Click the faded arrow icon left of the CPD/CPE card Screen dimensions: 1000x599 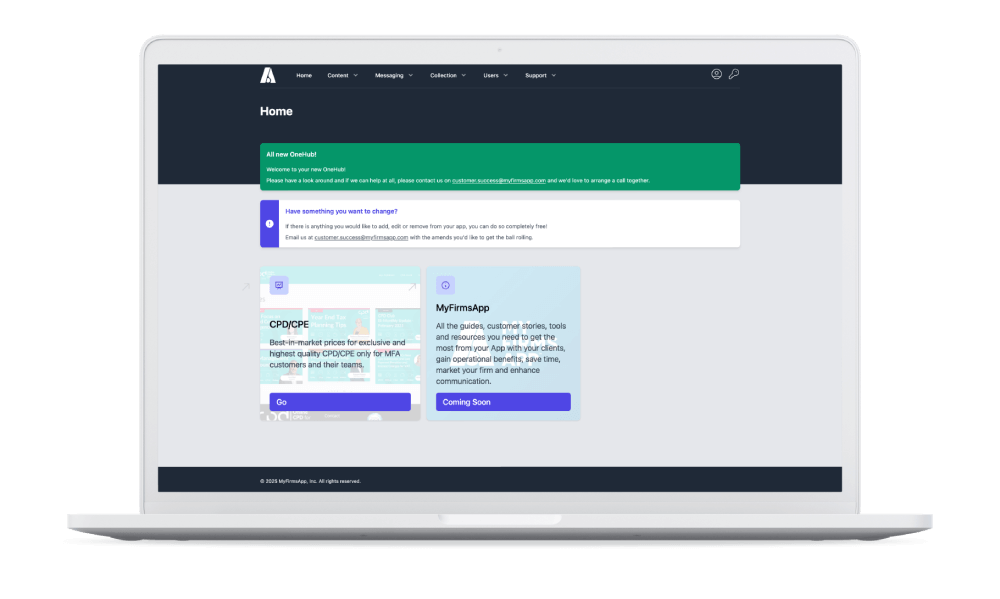(x=245, y=287)
